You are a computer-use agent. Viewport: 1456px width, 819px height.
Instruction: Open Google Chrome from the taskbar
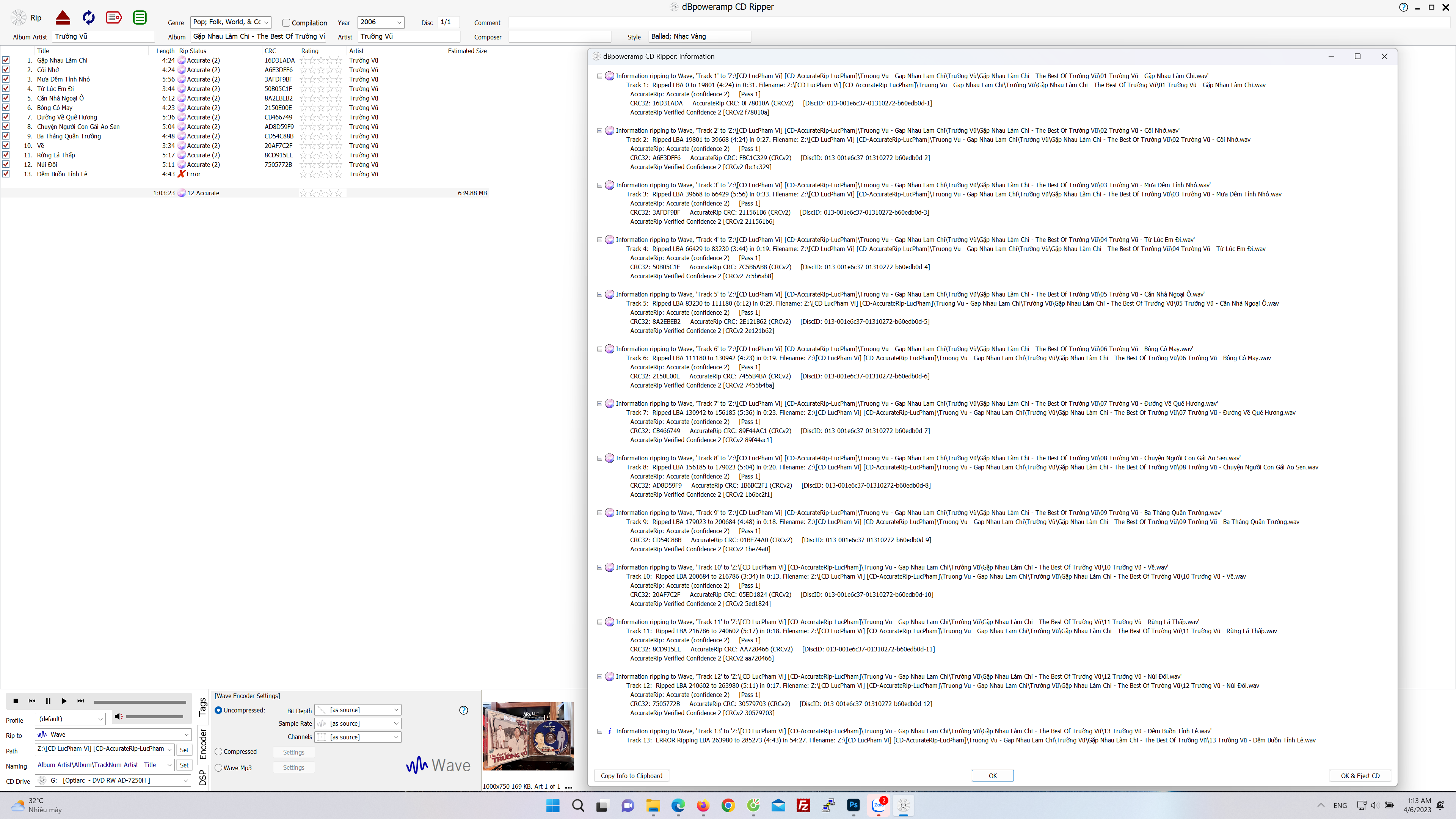tap(728, 805)
